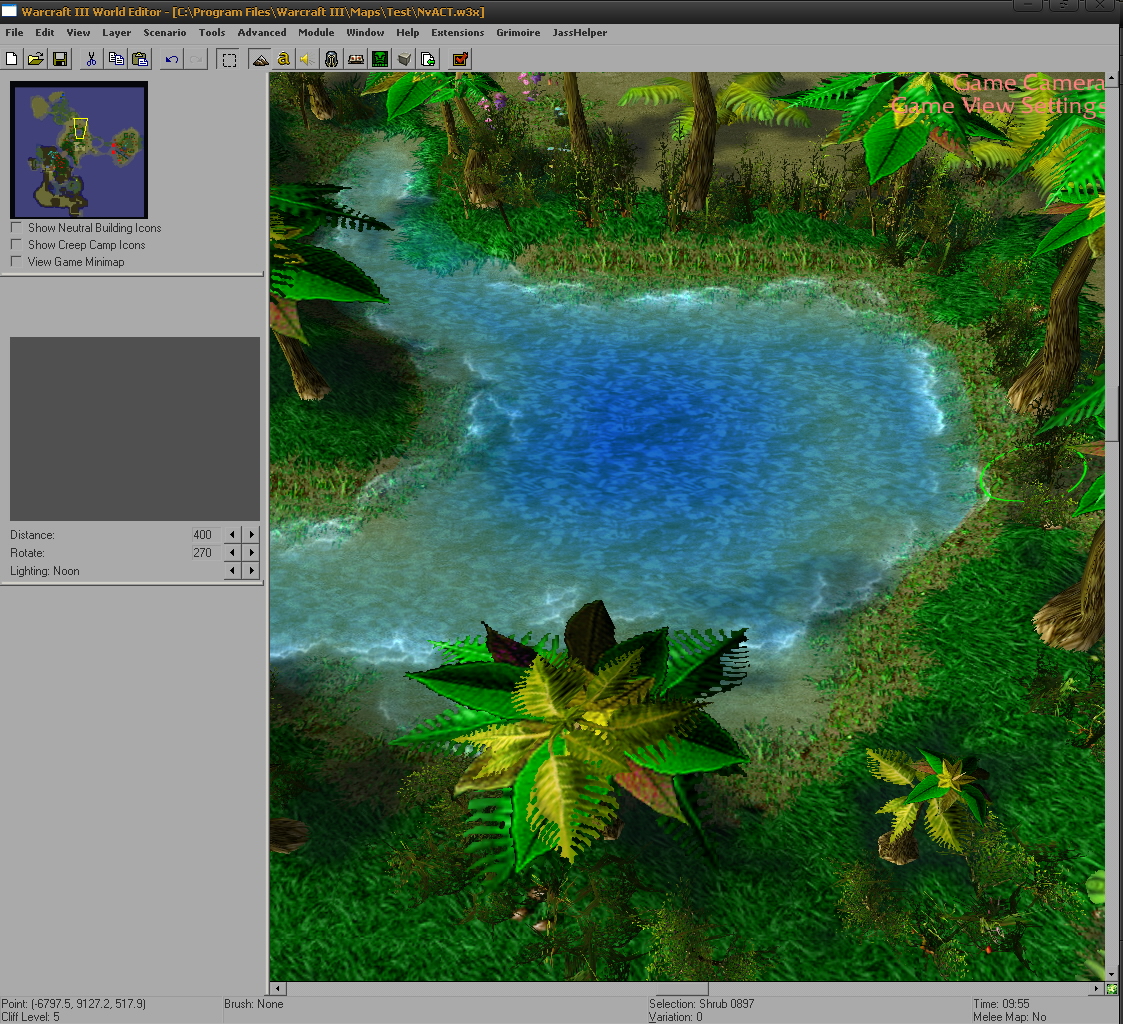The width and height of the screenshot is (1123, 1024).
Task: Increase Distance with right arrow
Action: [251, 534]
